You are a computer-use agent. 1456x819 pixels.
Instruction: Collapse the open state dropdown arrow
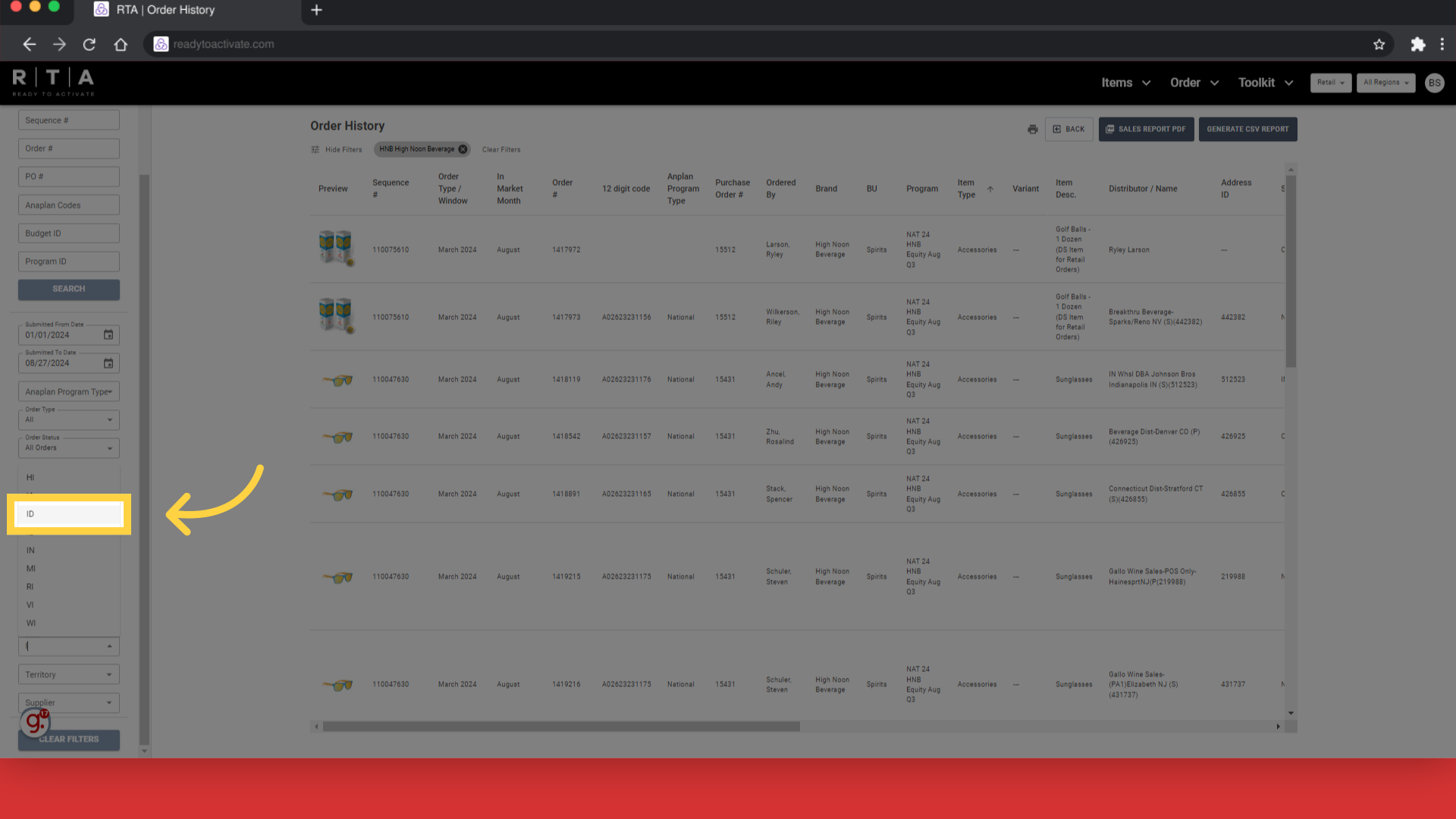tap(109, 646)
